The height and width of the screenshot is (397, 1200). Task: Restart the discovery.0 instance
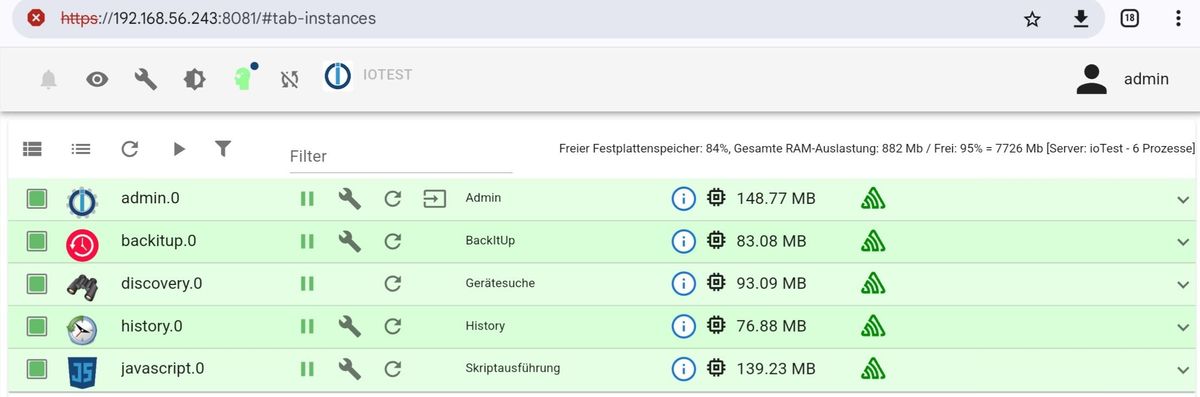393,284
